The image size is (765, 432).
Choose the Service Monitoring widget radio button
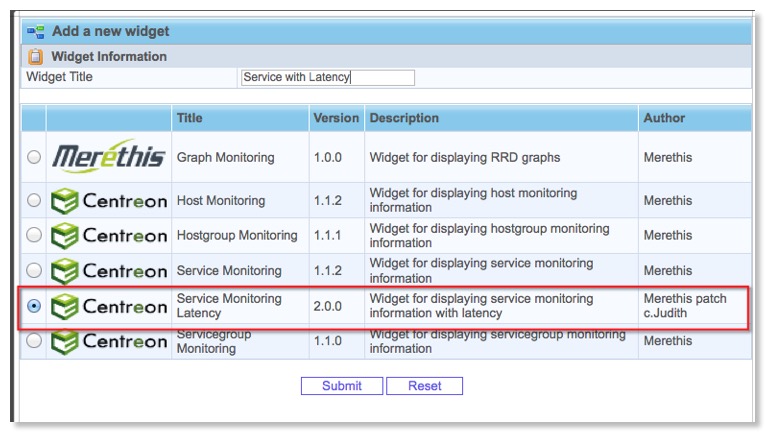(x=34, y=271)
